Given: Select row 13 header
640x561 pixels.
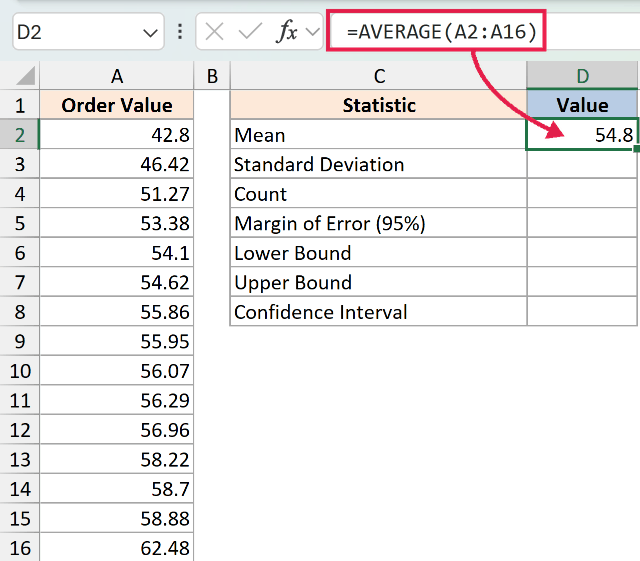Looking at the screenshot, I should (20, 459).
